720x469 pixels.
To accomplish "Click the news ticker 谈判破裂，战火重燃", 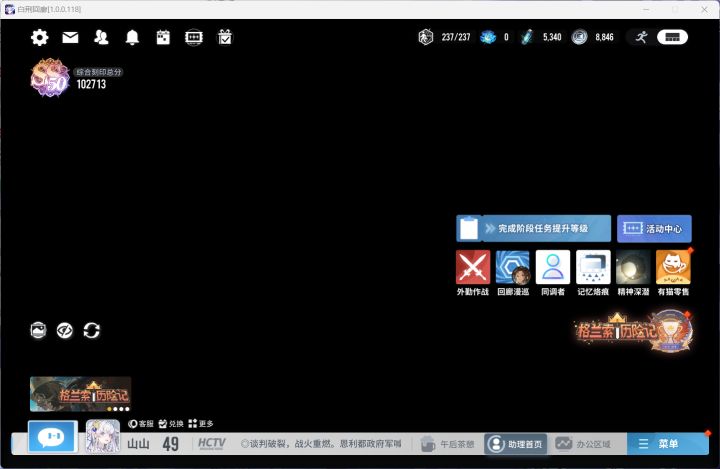I will [321, 444].
